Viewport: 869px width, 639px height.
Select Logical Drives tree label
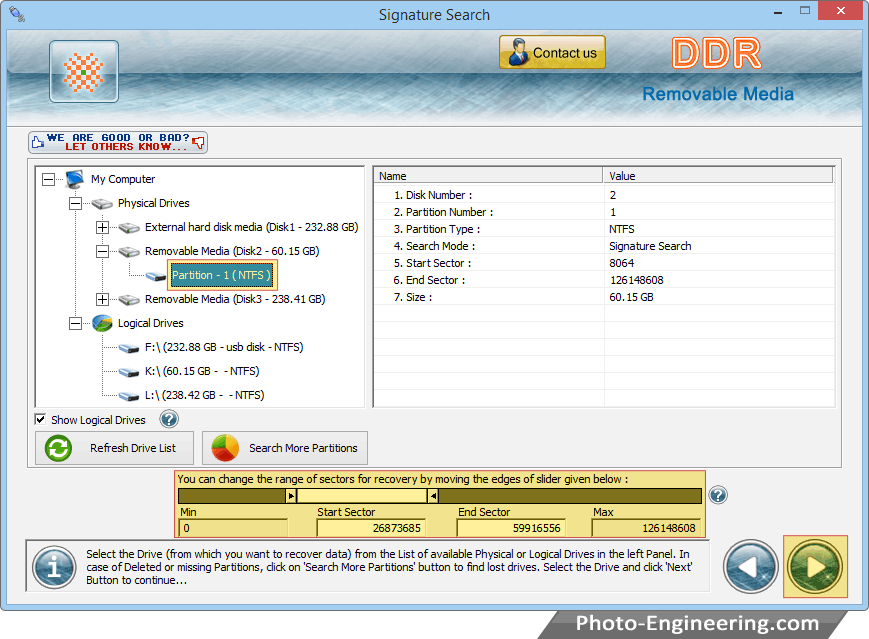[150, 323]
